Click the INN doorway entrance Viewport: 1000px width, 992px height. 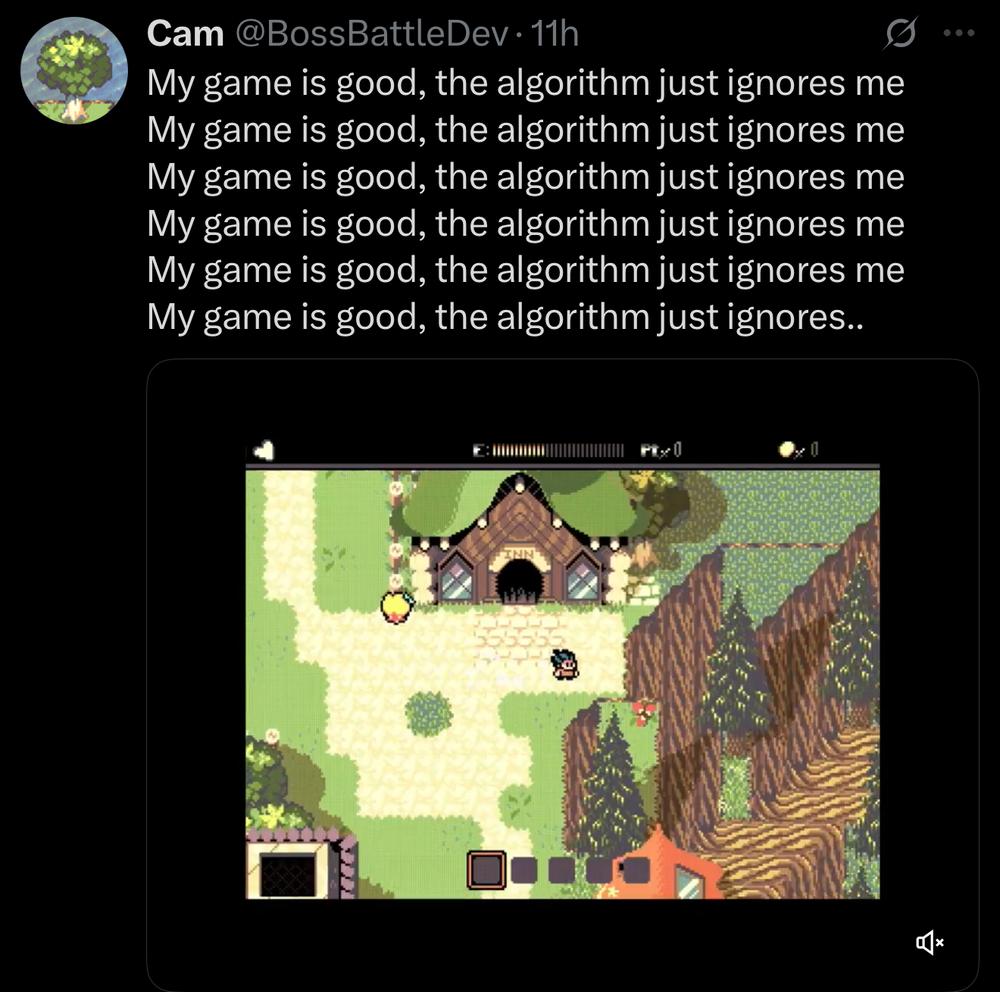519,583
